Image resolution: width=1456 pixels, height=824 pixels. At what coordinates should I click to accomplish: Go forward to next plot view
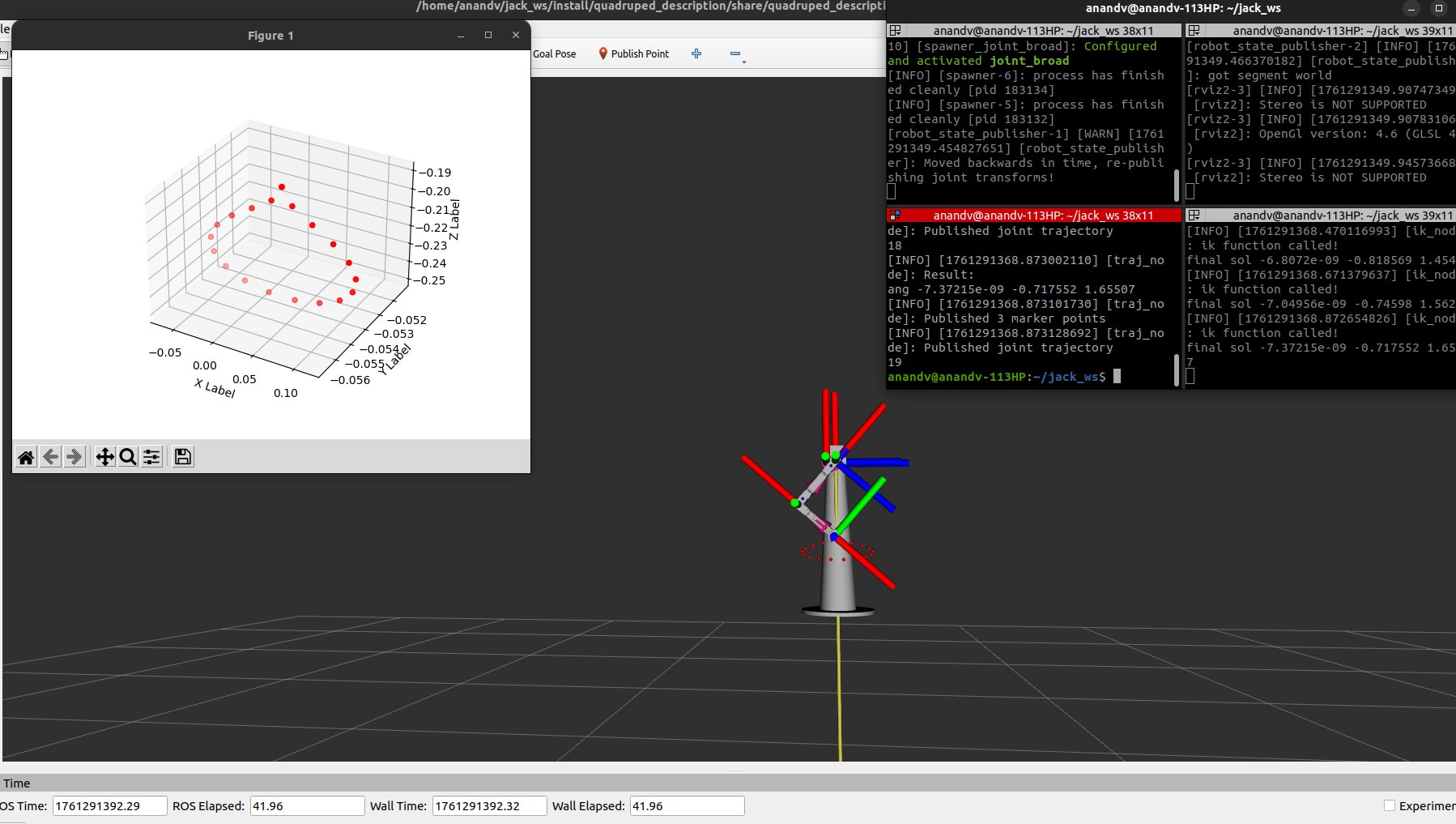[75, 457]
